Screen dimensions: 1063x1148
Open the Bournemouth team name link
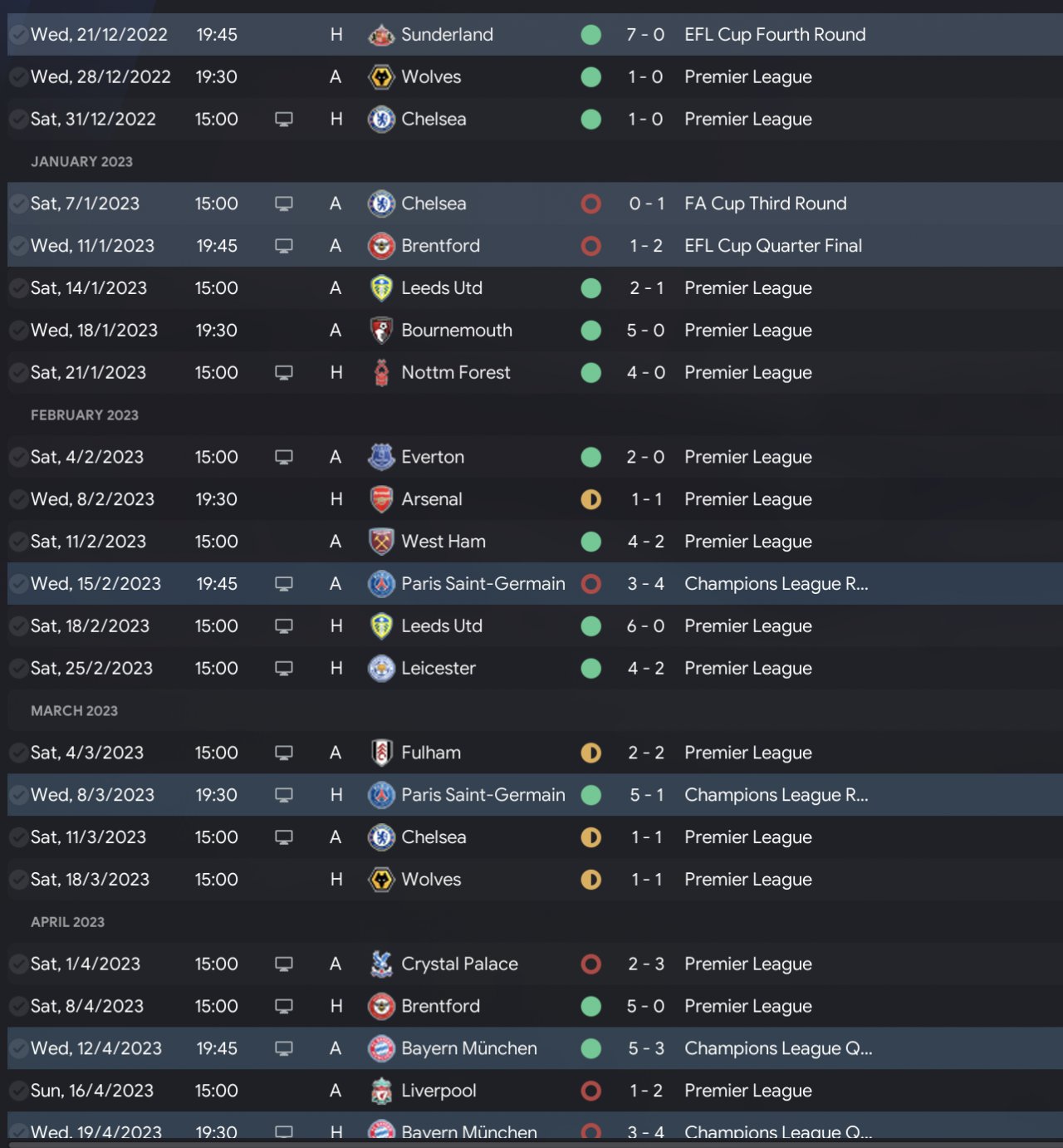tap(456, 331)
